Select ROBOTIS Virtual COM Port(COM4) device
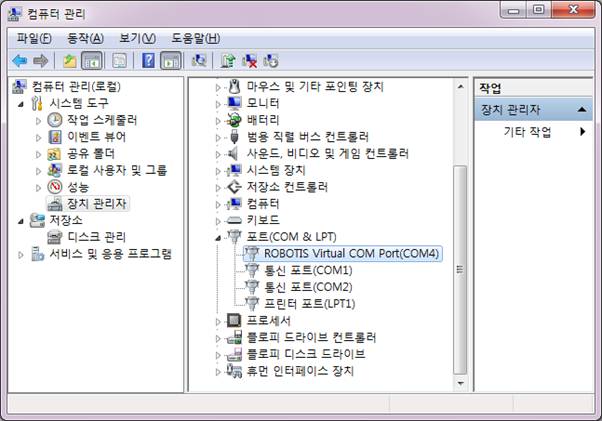The width and height of the screenshot is (602, 421). pyautogui.click(x=352, y=253)
